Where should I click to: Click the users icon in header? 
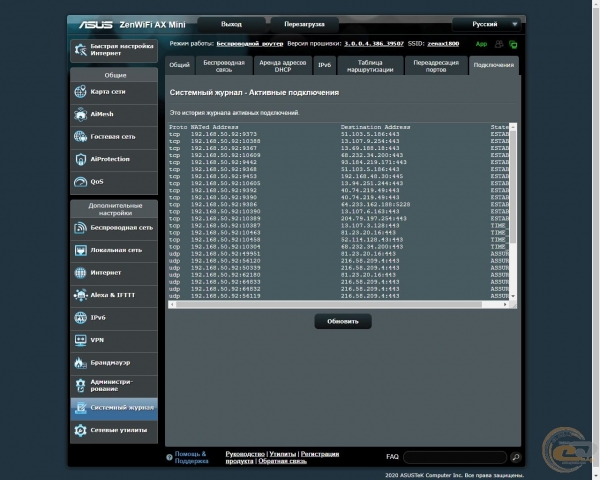499,44
